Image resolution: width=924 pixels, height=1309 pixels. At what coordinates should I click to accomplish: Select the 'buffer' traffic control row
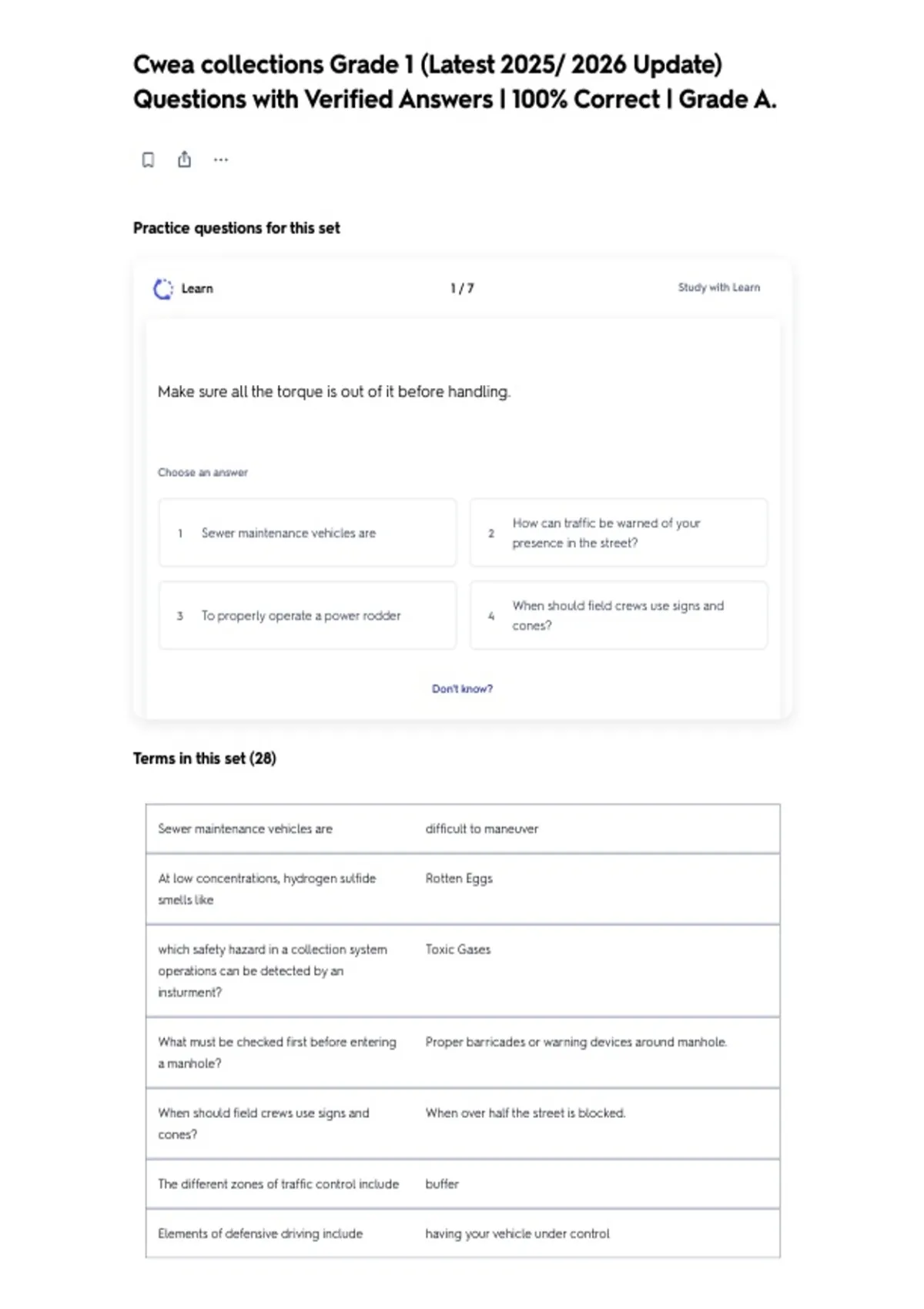pyautogui.click(x=463, y=1184)
